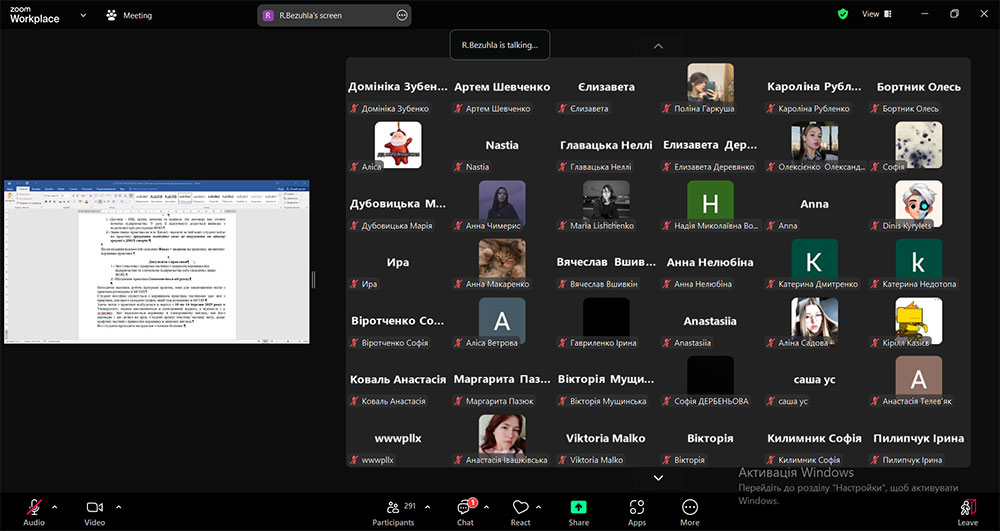Image resolution: width=1000 pixels, height=531 pixels.
Task: Click the muted mic icon beside Вячеслав Вшивкін
Action: point(562,284)
